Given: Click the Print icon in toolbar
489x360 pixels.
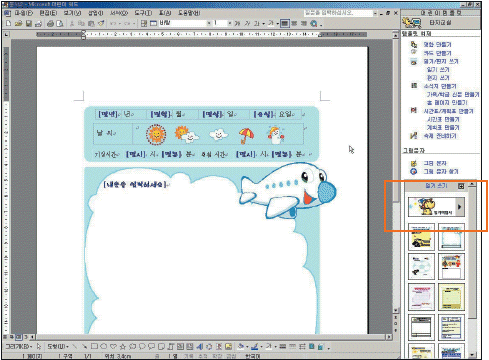Looking at the screenshot, I should 50,23.
